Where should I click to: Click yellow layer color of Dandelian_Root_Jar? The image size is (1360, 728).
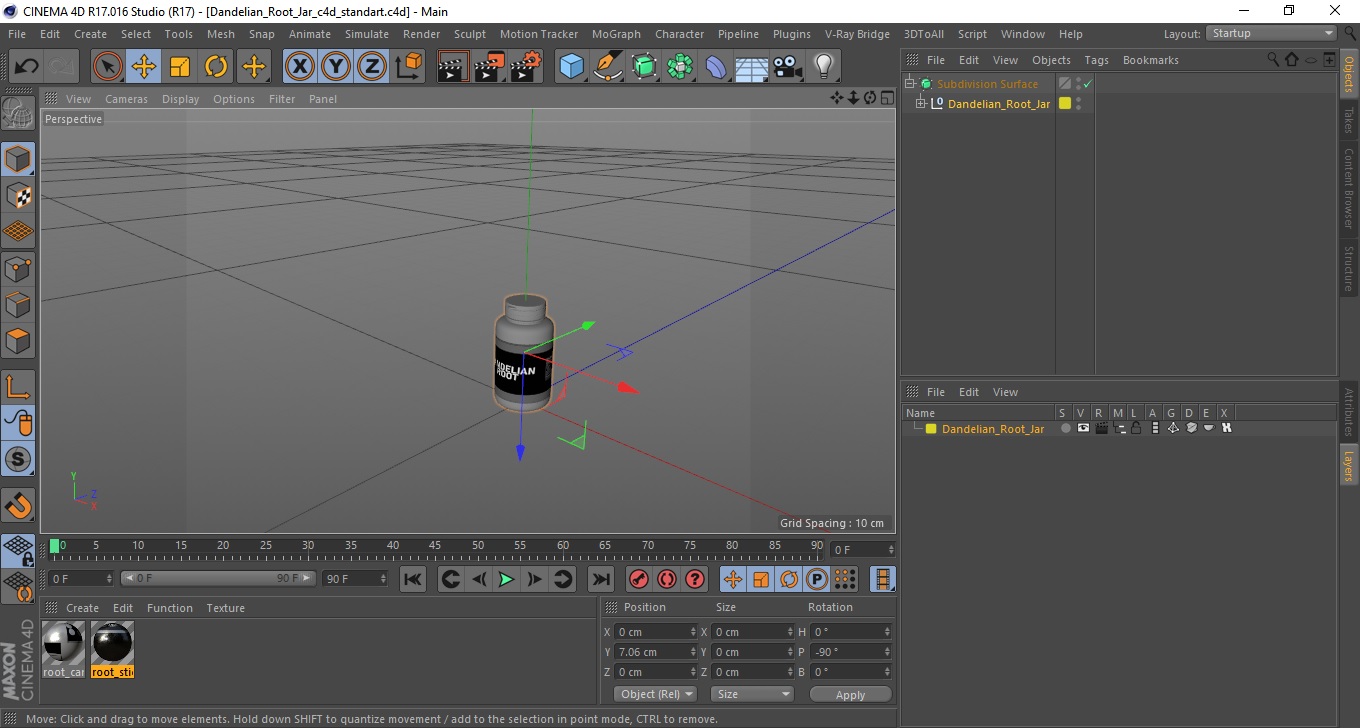pyautogui.click(x=1065, y=103)
